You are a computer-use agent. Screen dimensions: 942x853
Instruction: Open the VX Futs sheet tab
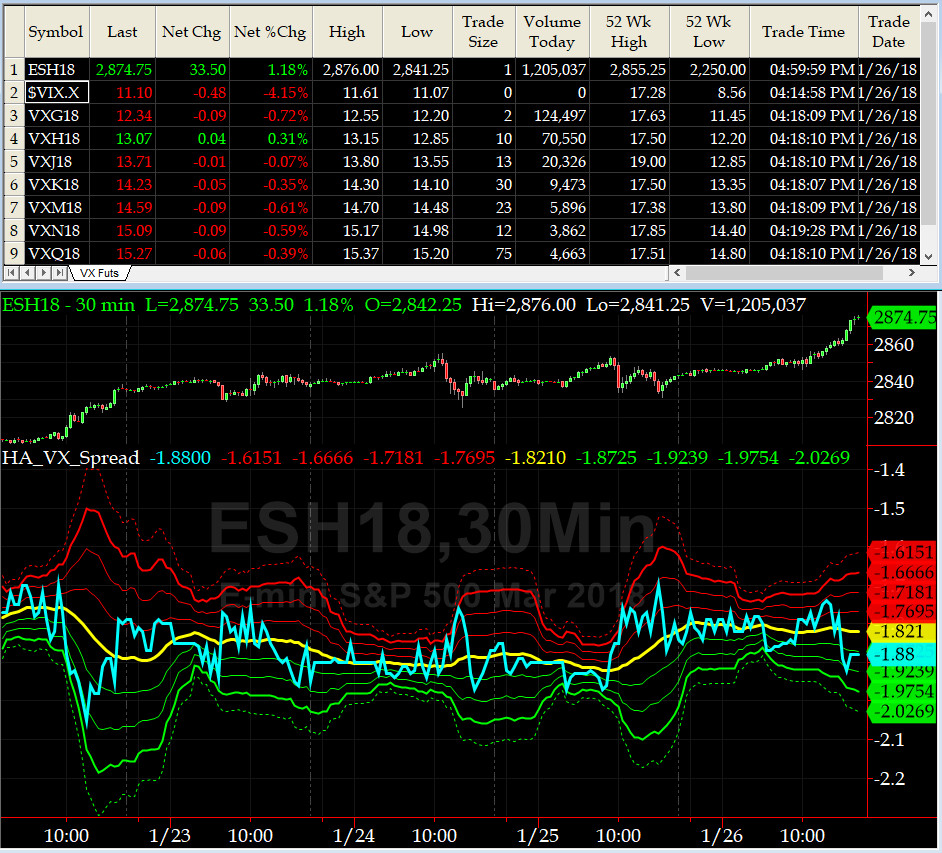click(x=99, y=273)
